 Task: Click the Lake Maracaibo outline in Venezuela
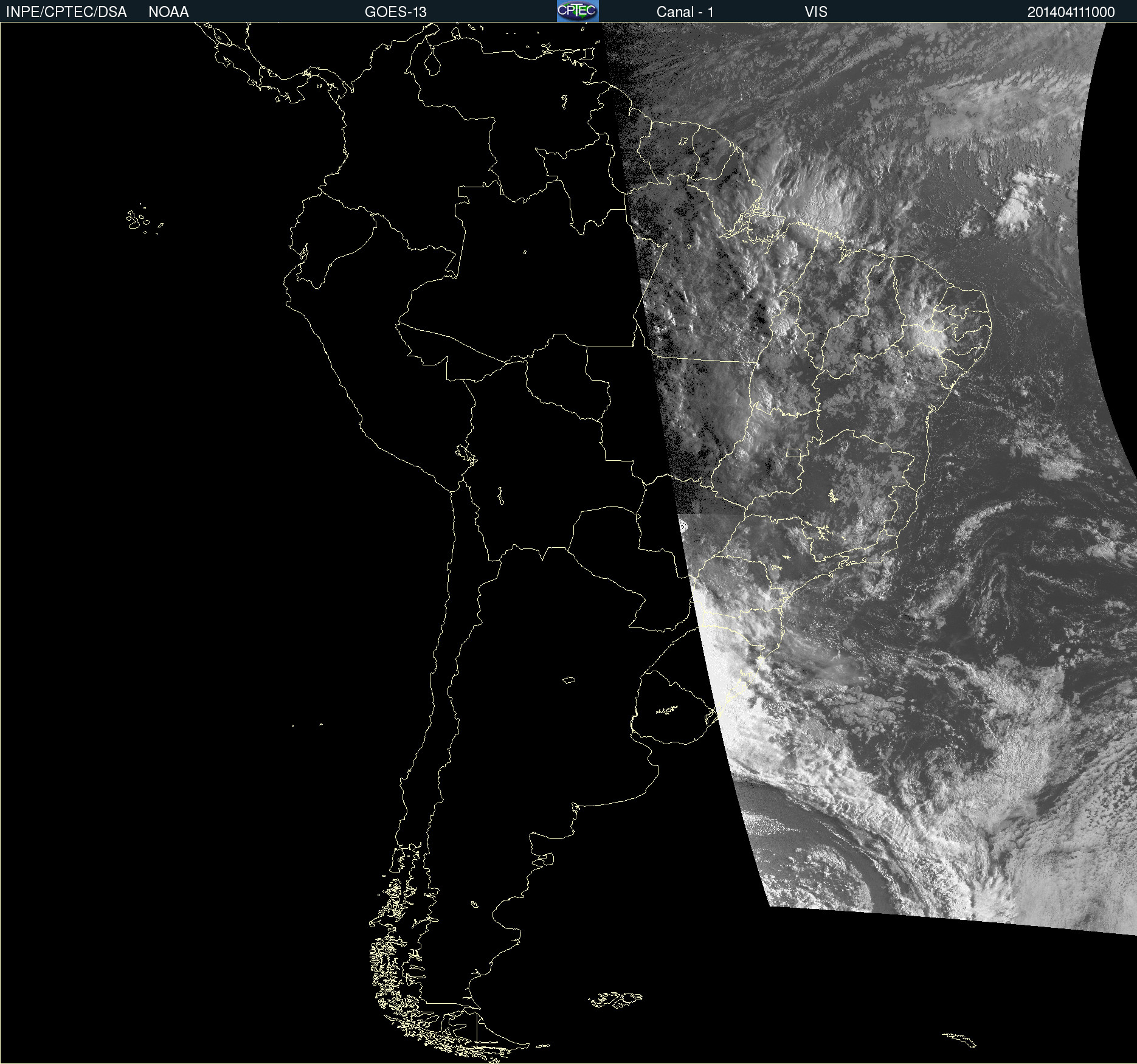click(x=432, y=63)
